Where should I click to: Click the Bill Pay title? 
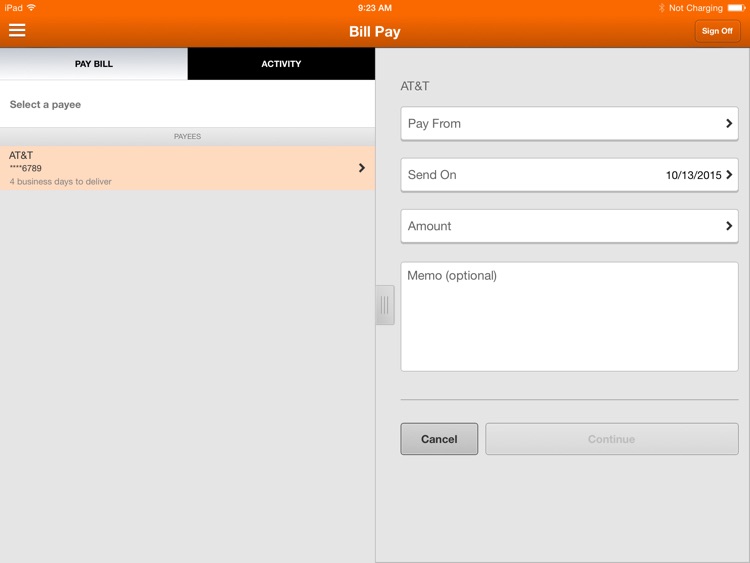click(375, 32)
